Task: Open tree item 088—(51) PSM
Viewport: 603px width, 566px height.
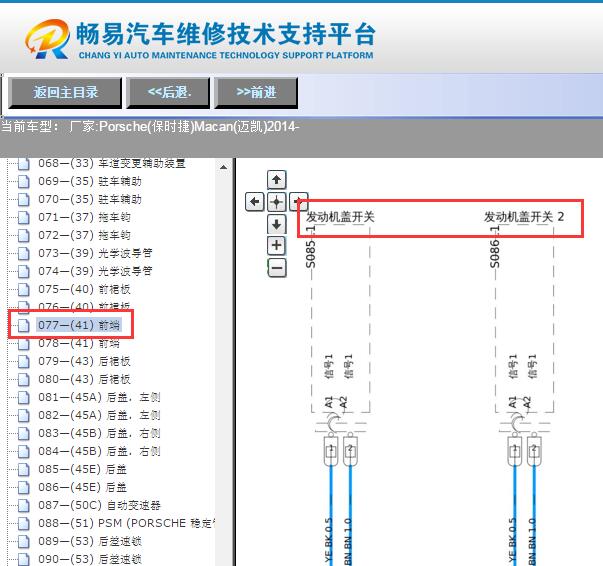Action: [x=126, y=523]
